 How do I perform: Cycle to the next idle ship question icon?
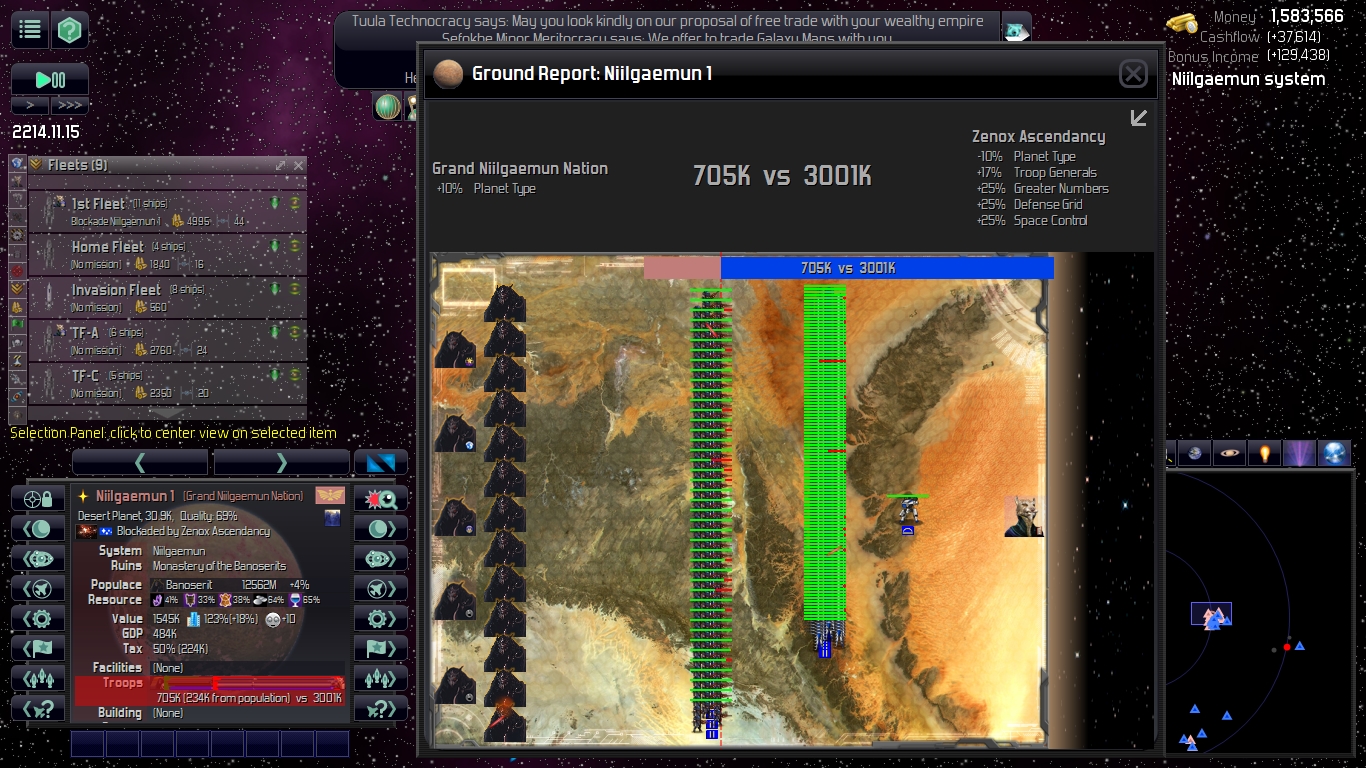(x=381, y=709)
